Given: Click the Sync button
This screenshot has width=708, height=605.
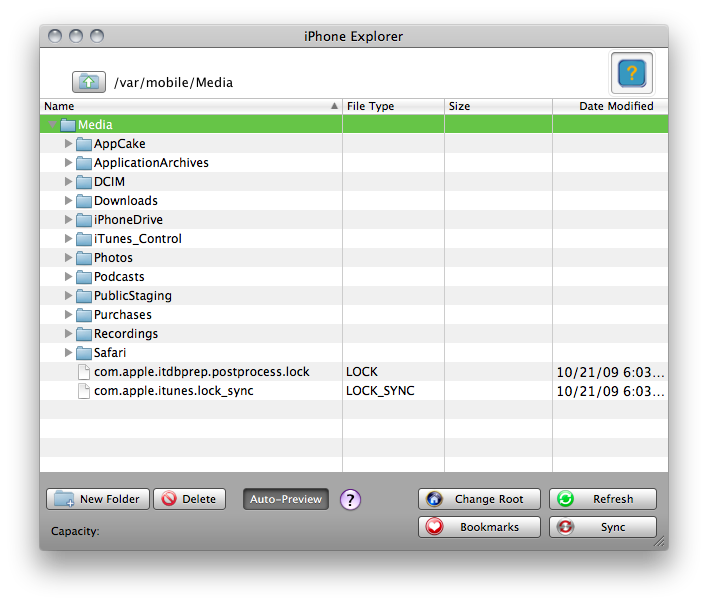Looking at the screenshot, I should pos(603,527).
